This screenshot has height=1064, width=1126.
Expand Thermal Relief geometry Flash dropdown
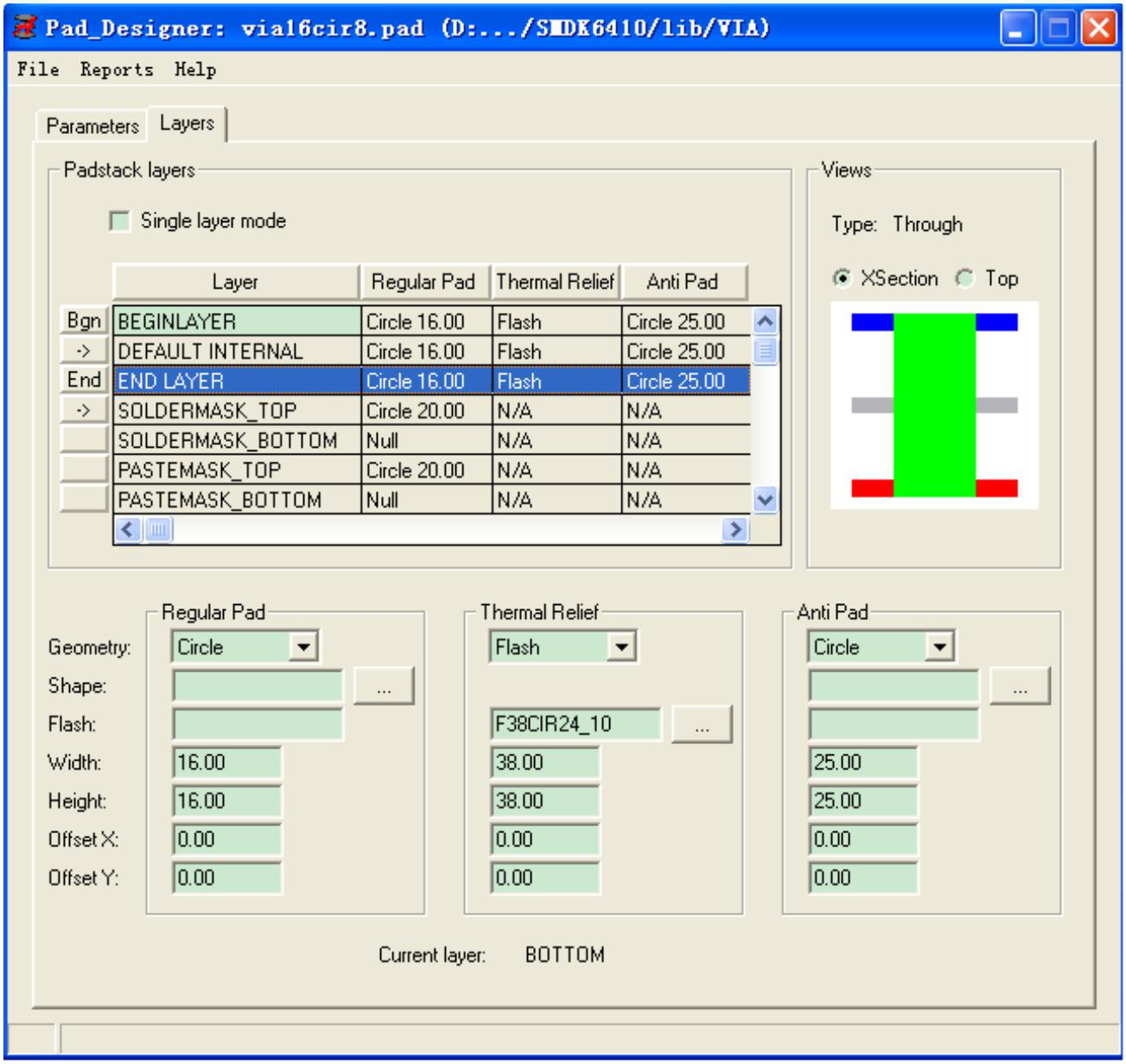click(x=621, y=647)
